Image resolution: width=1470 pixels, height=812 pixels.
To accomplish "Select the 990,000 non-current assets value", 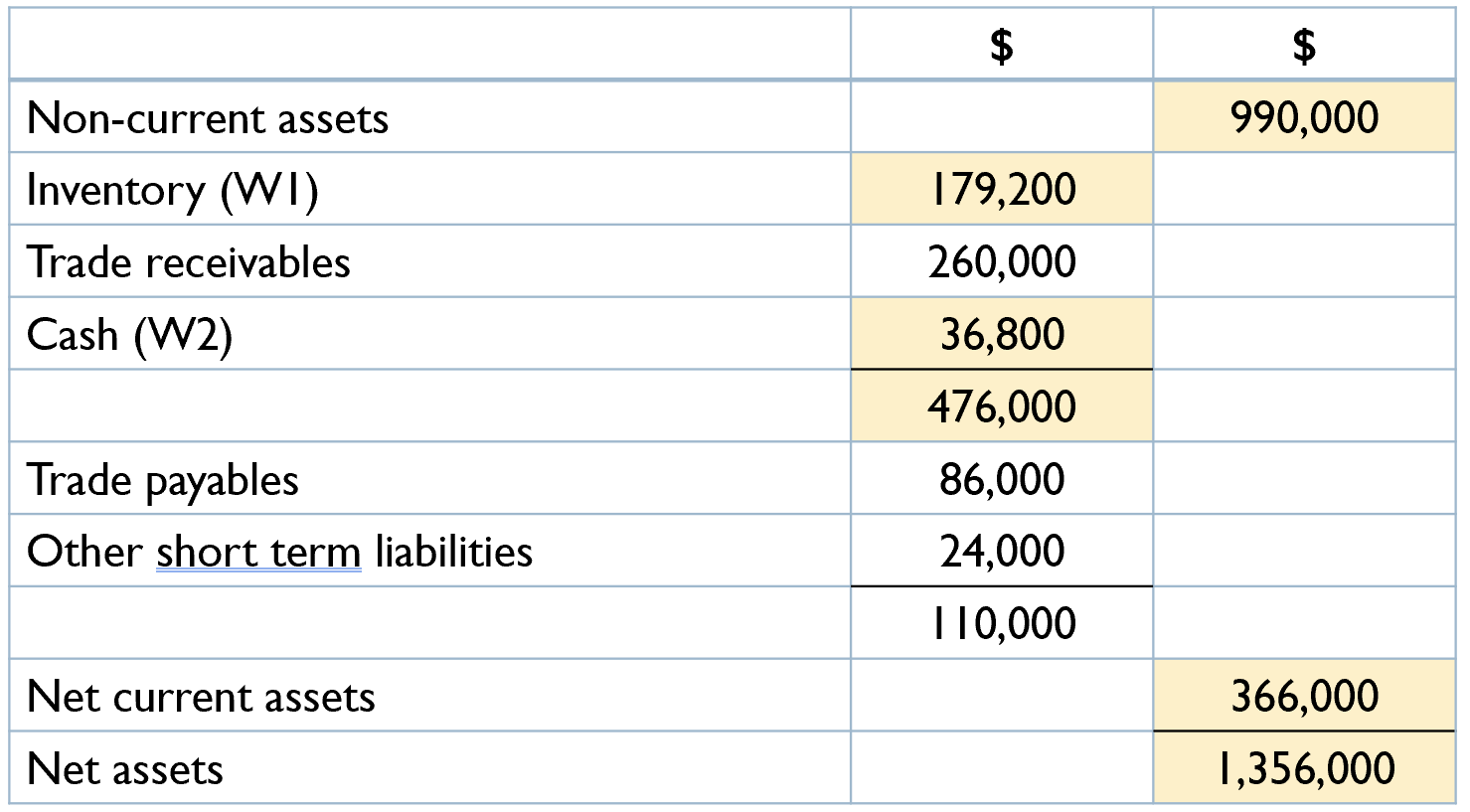I will (x=1303, y=118).
